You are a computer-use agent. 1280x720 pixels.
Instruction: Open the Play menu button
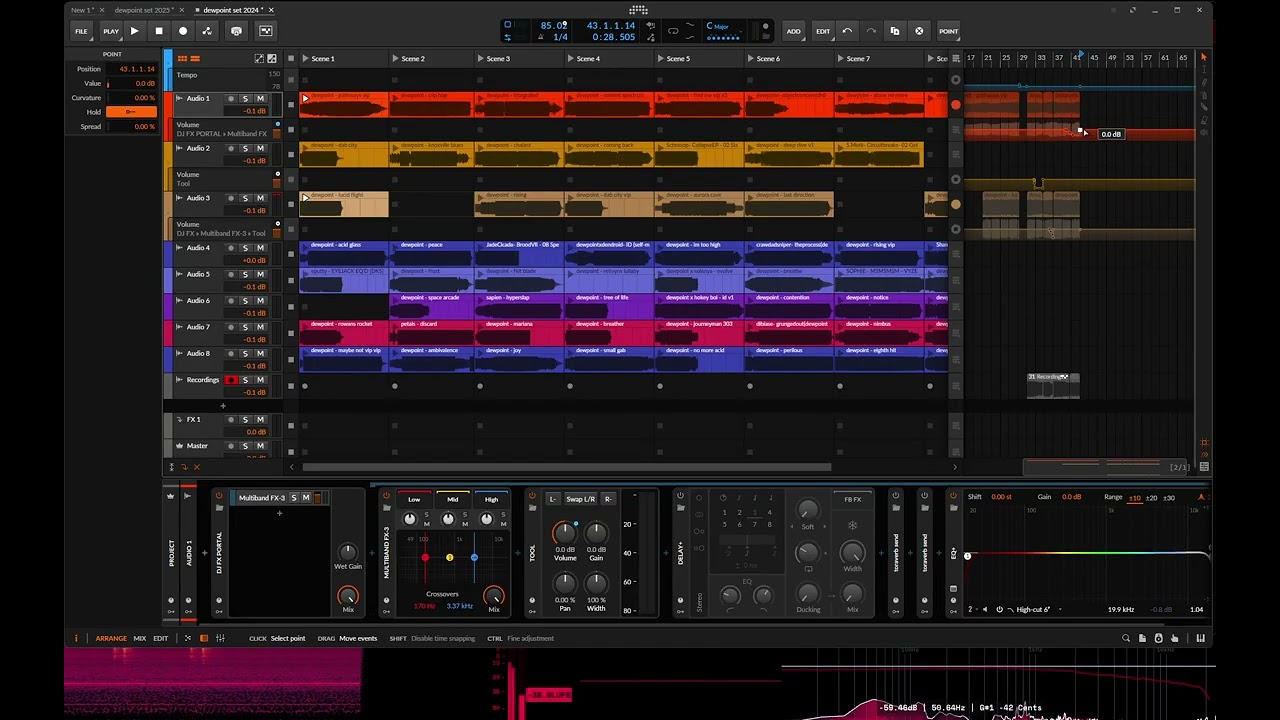point(111,31)
